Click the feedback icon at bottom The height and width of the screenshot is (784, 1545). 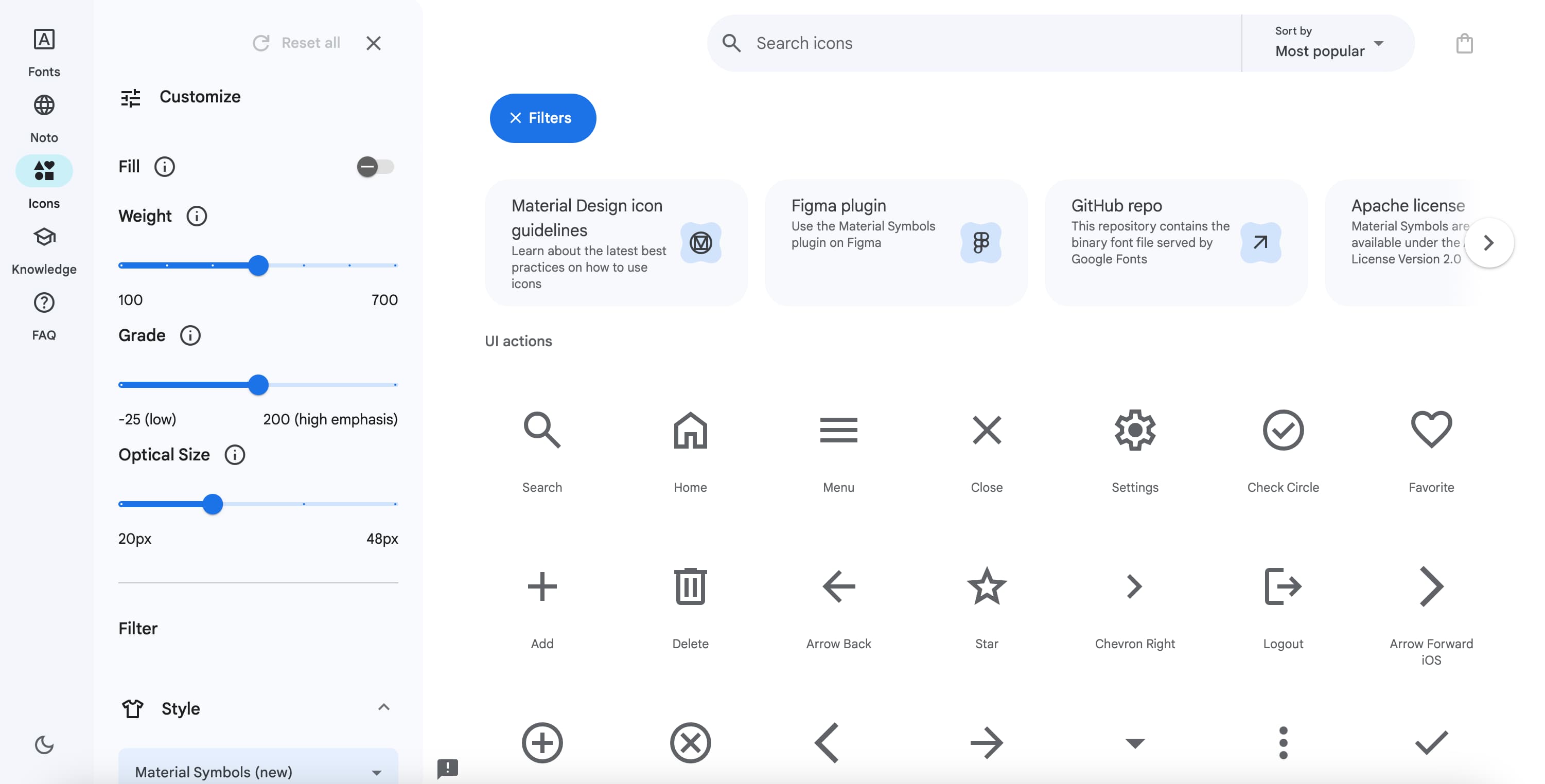point(447,767)
